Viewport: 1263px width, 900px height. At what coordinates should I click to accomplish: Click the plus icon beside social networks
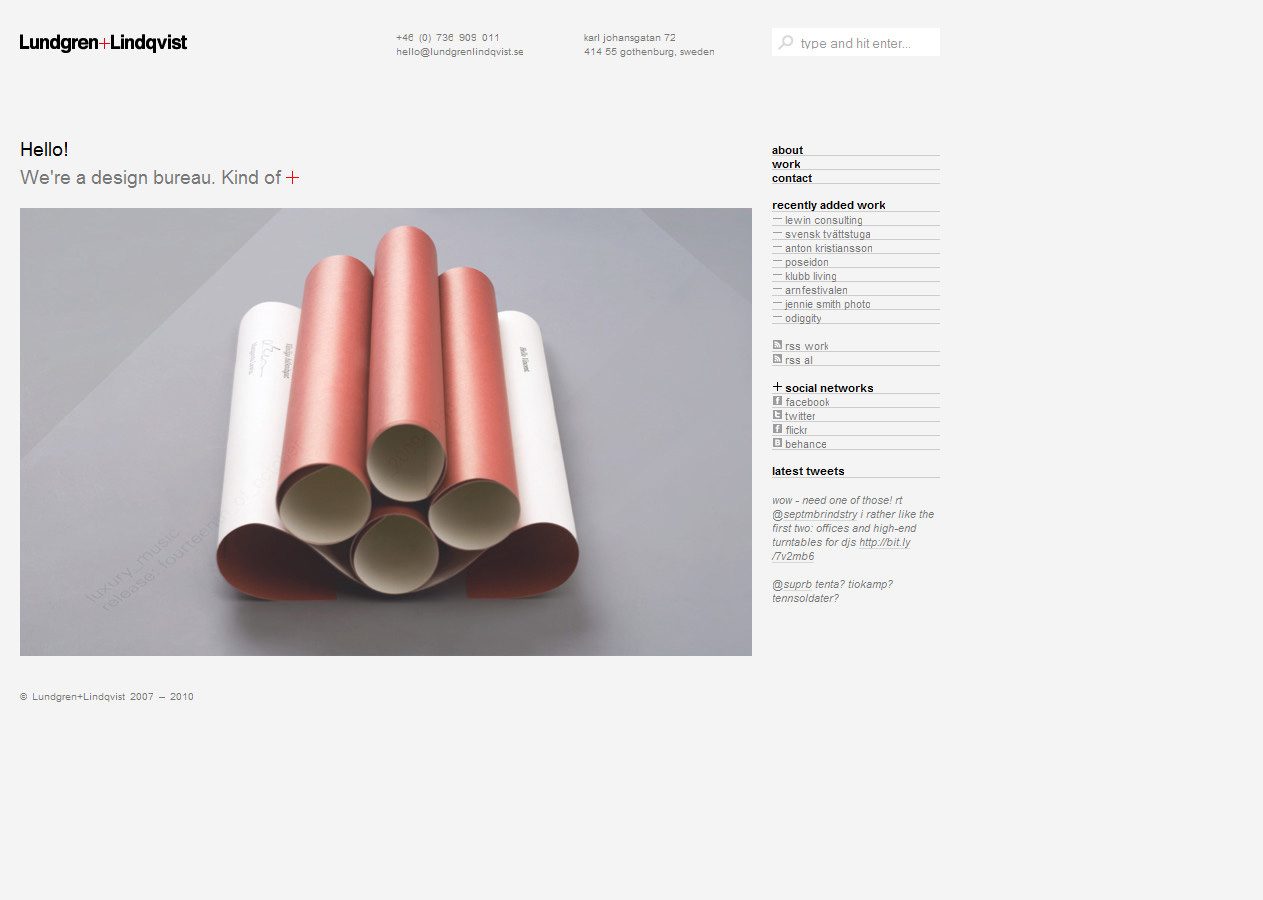click(777, 387)
